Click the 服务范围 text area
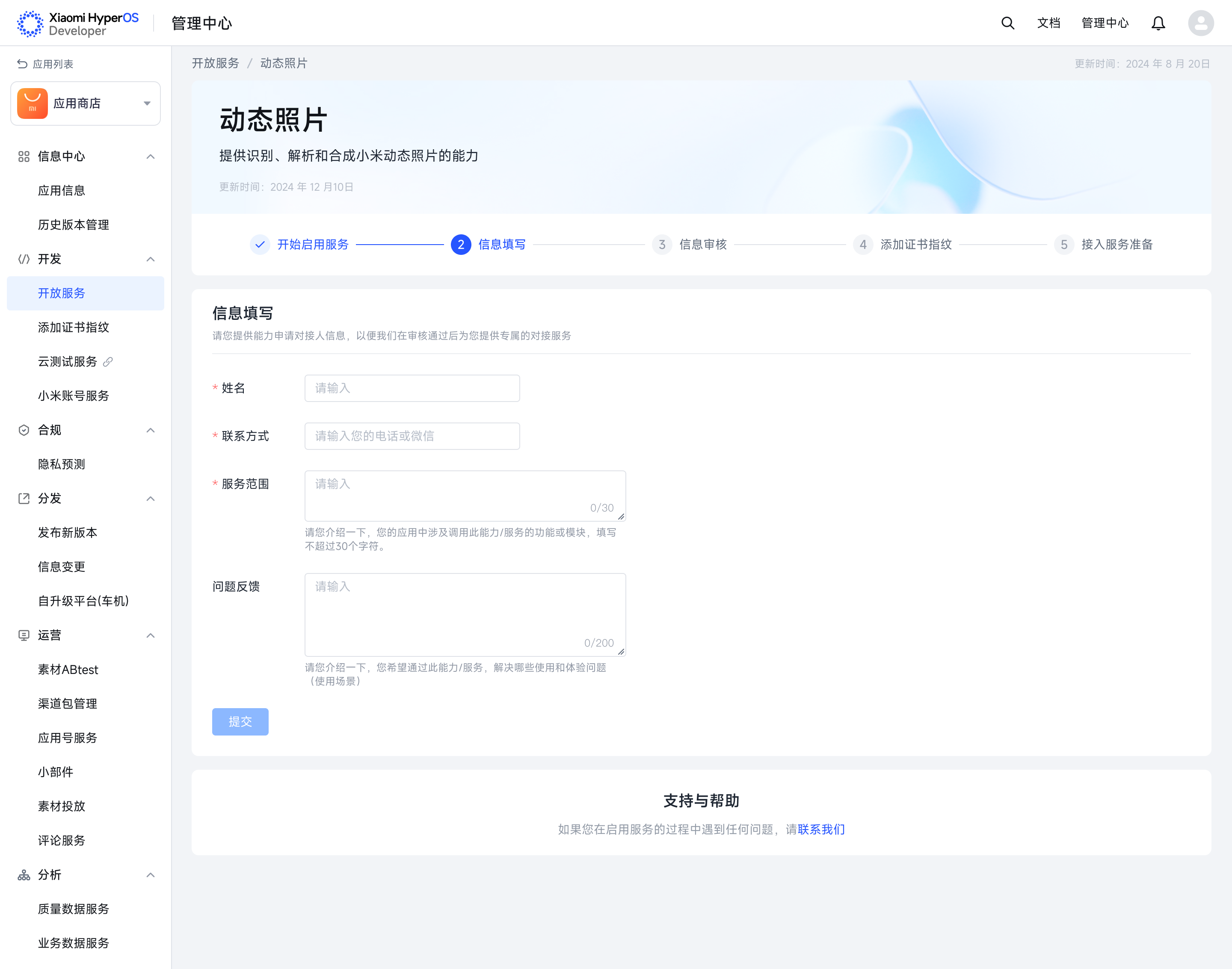 tap(465, 495)
